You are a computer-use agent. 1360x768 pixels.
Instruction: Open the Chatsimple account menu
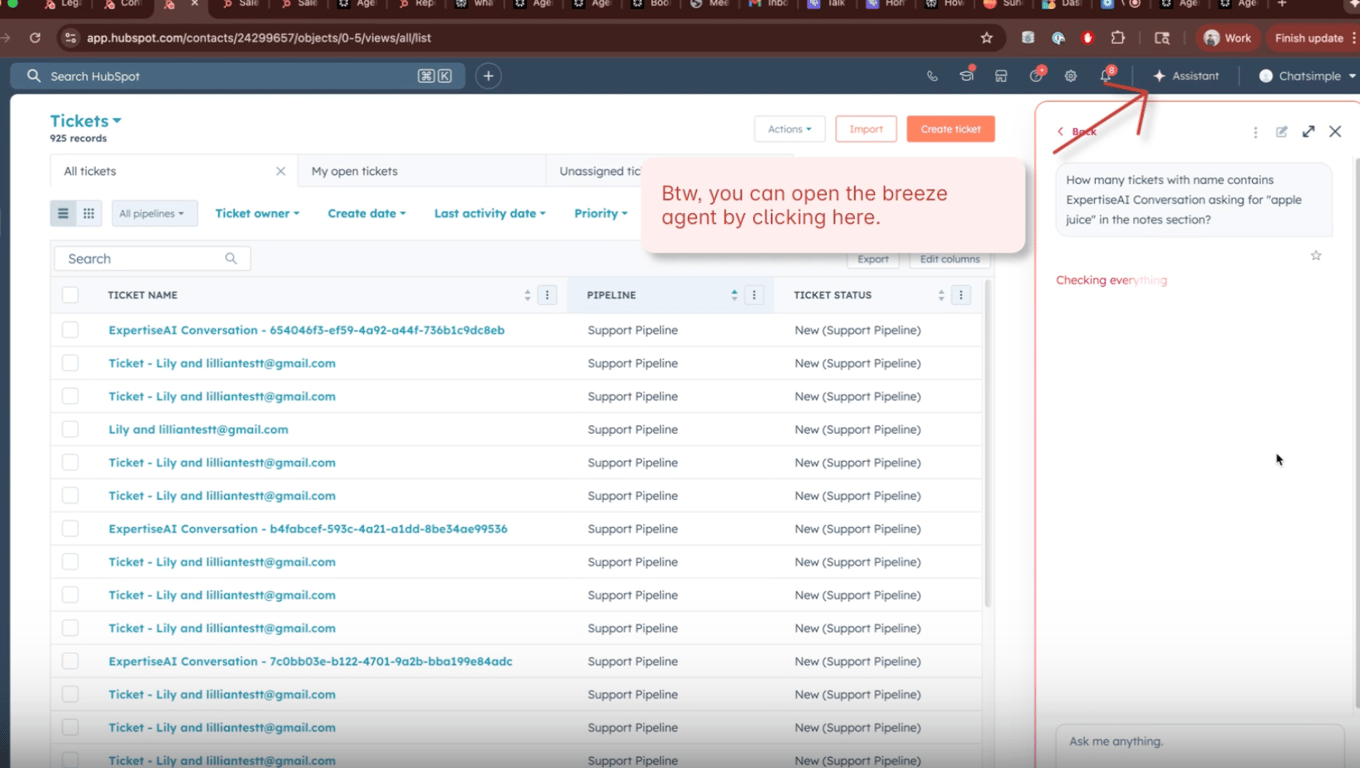[x=1307, y=76]
